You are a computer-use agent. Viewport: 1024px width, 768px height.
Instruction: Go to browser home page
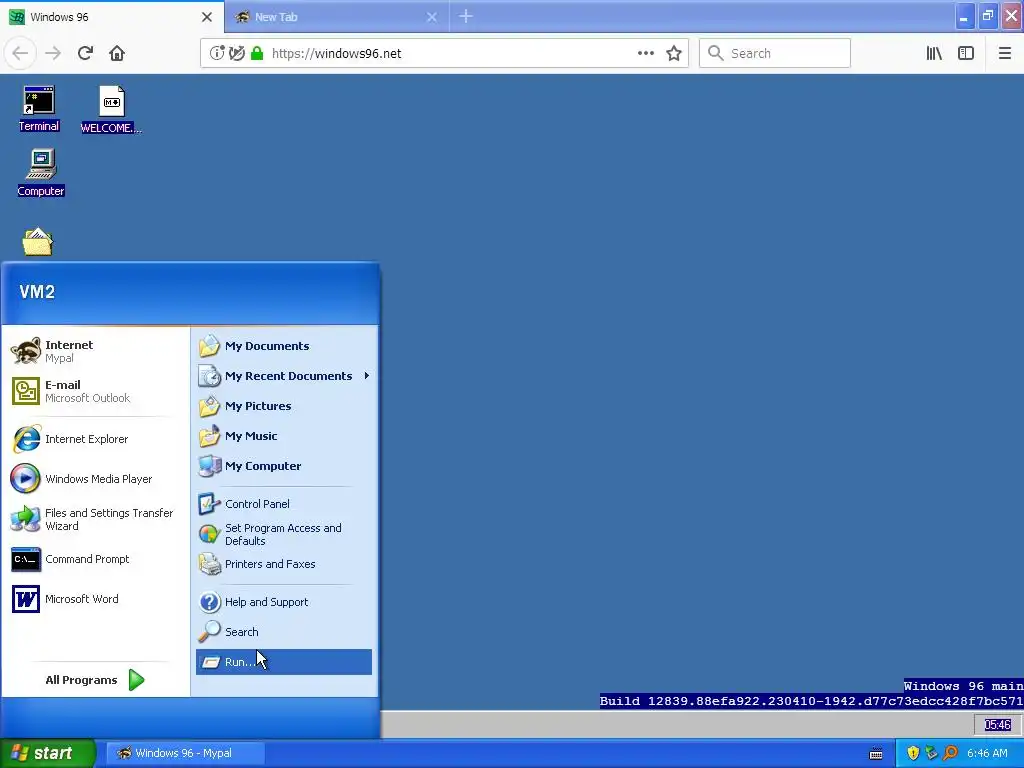pyautogui.click(x=117, y=53)
